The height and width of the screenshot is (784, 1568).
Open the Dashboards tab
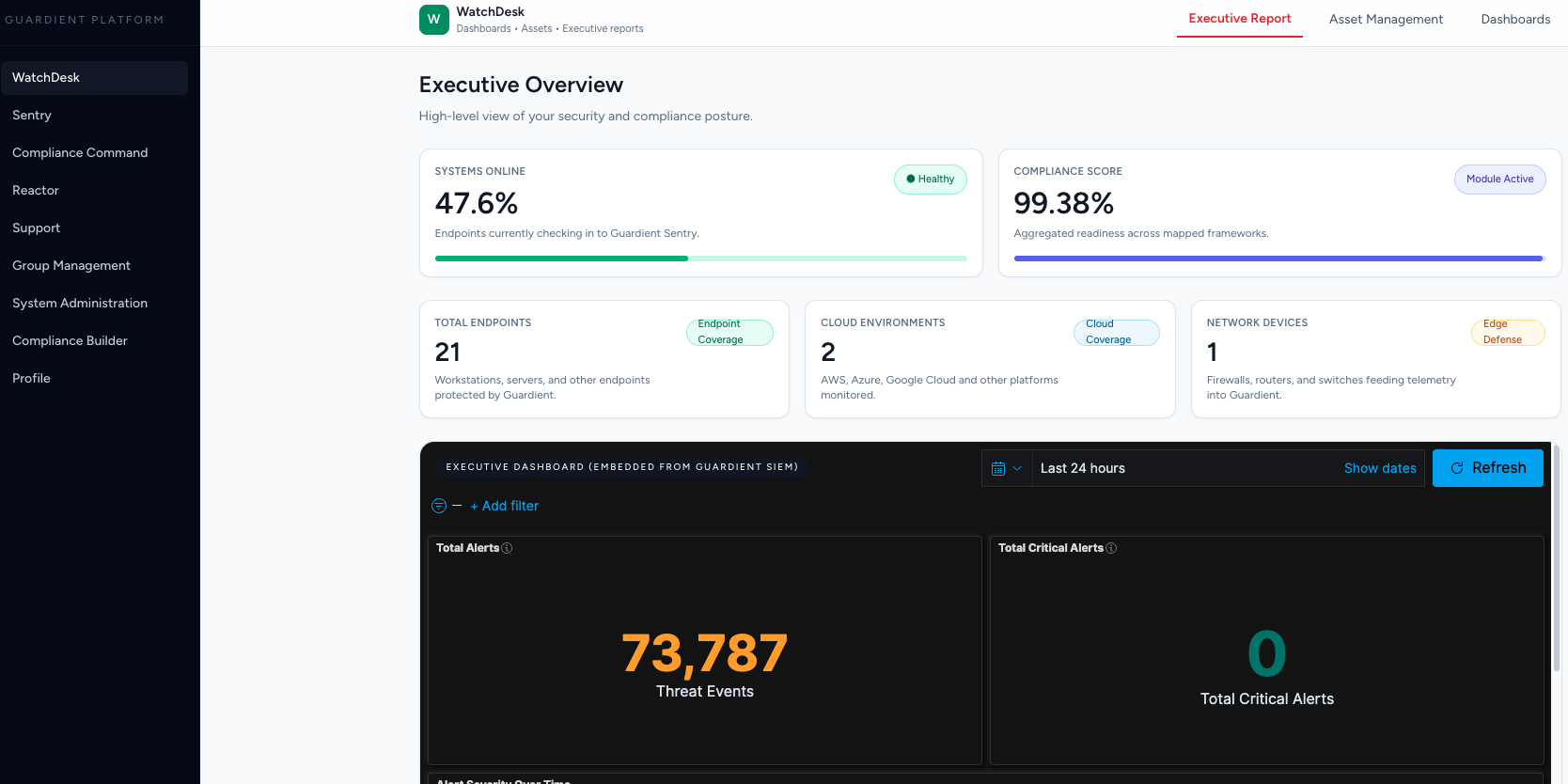[x=1515, y=19]
